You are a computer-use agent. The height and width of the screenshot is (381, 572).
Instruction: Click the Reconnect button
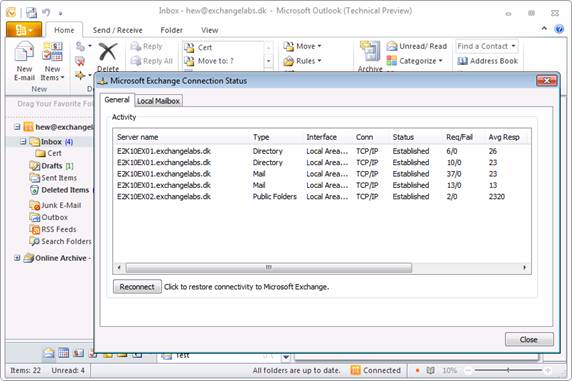click(137, 287)
